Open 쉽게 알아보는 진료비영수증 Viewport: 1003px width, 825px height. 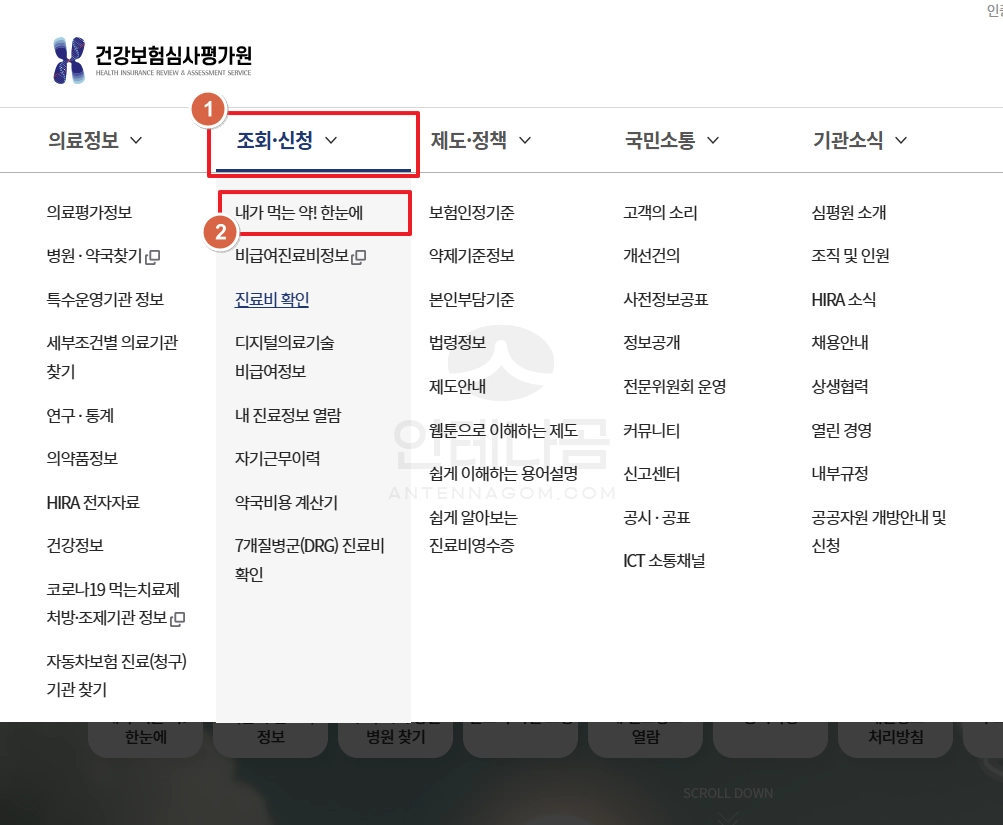473,531
